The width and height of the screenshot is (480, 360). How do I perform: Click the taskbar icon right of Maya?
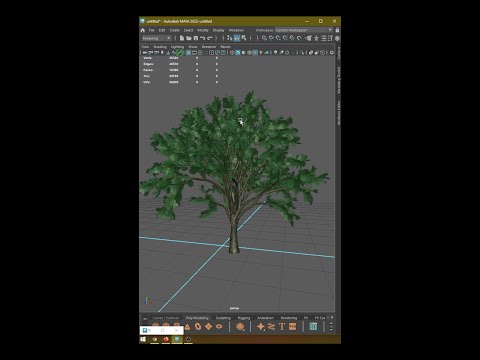point(188,339)
